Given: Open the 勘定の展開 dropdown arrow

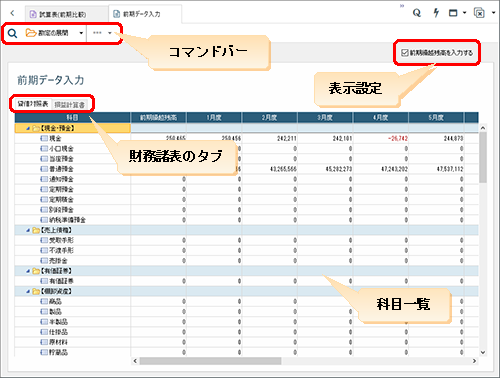Looking at the screenshot, I should click(81, 33).
